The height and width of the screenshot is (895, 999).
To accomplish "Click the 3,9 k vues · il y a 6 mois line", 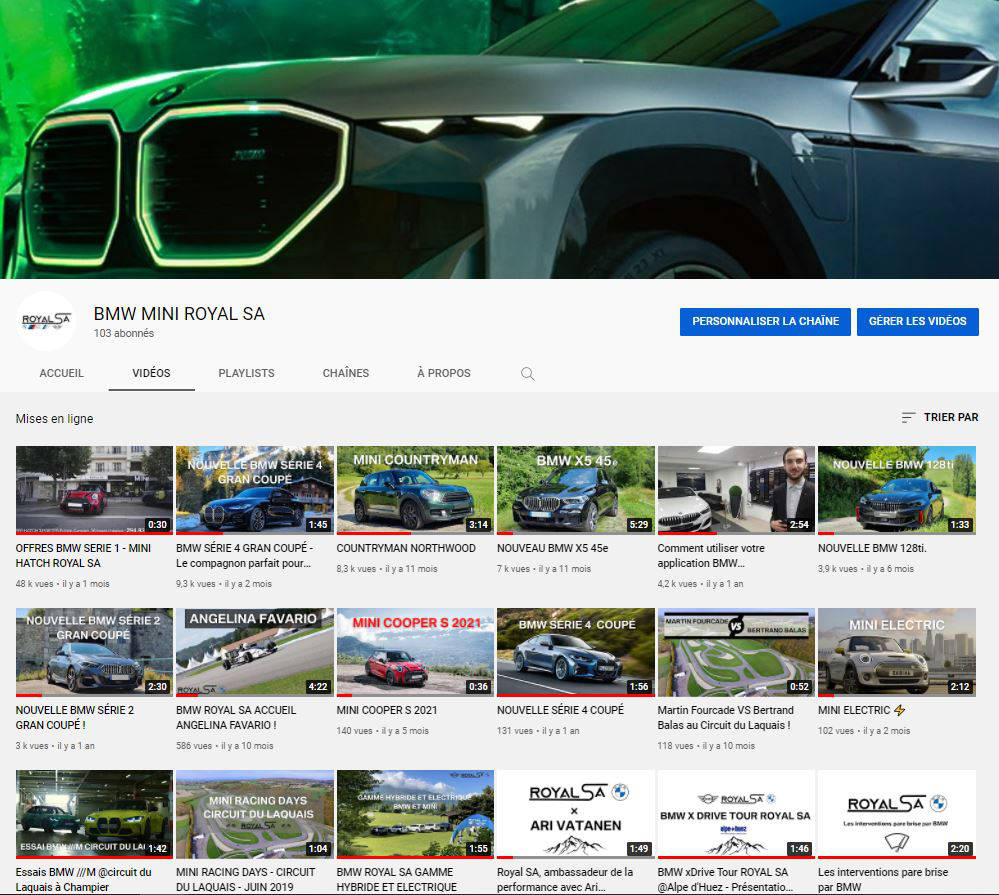I will click(x=866, y=569).
